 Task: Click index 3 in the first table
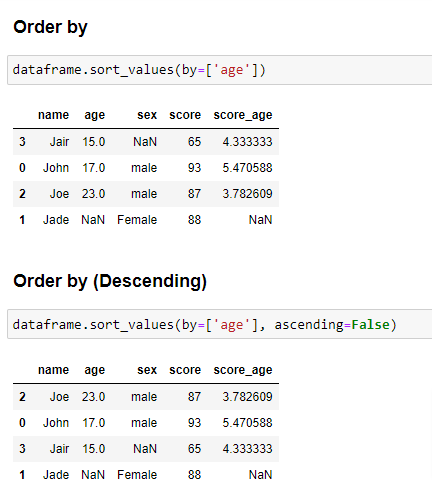coord(22,142)
